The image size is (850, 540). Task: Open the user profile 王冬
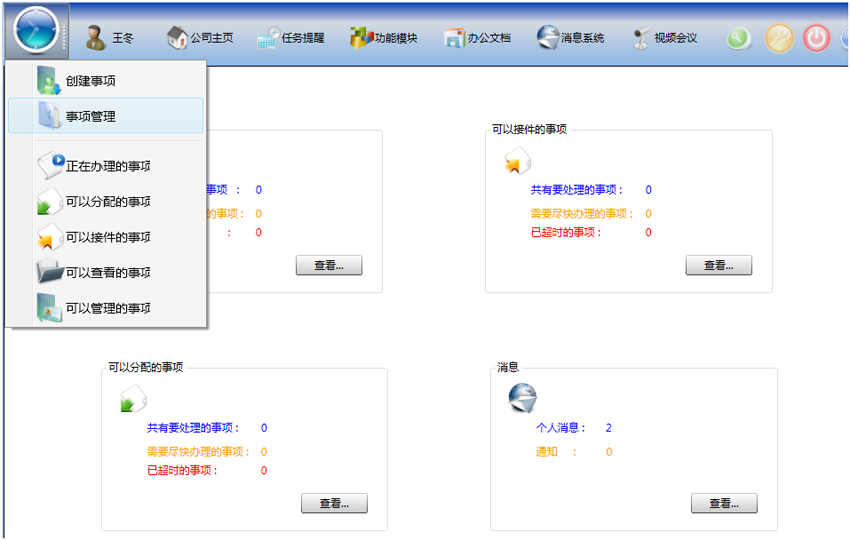(110, 38)
